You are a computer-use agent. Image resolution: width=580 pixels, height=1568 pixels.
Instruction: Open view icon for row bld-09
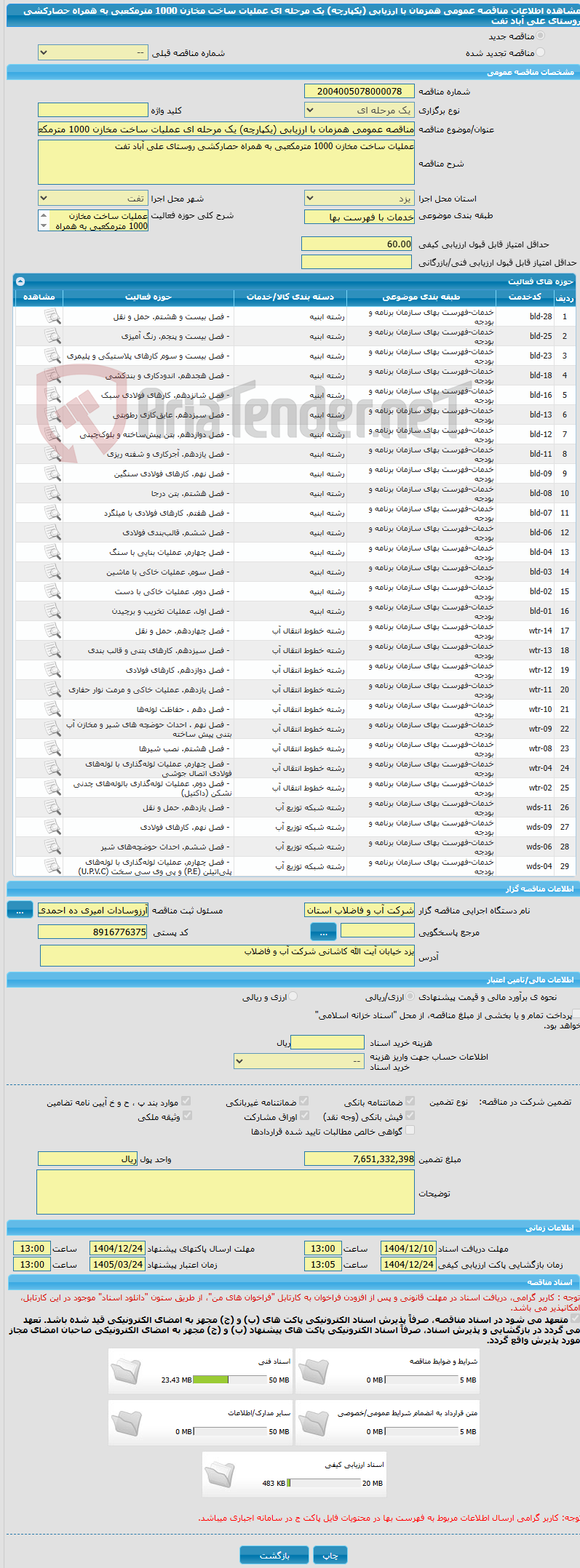pos(52,473)
